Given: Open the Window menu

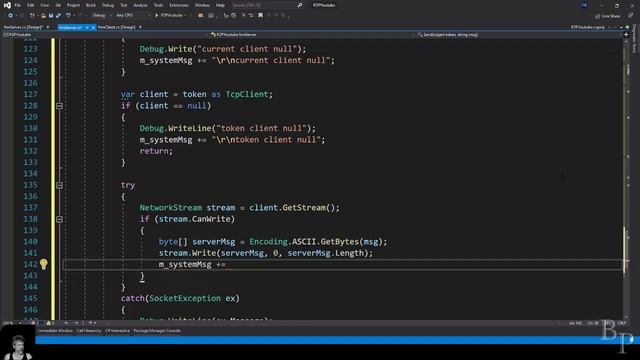Looking at the screenshot, I should pos(202,5).
